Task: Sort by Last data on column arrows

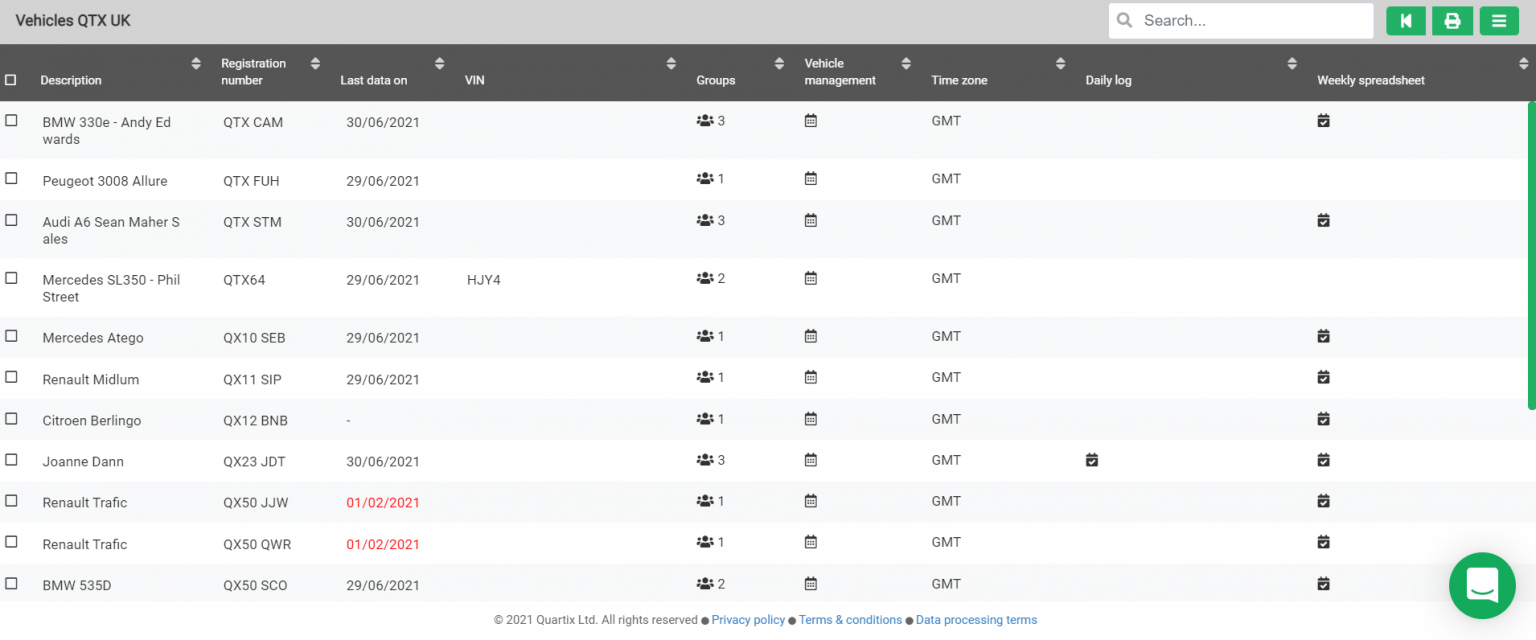Action: [x=439, y=64]
